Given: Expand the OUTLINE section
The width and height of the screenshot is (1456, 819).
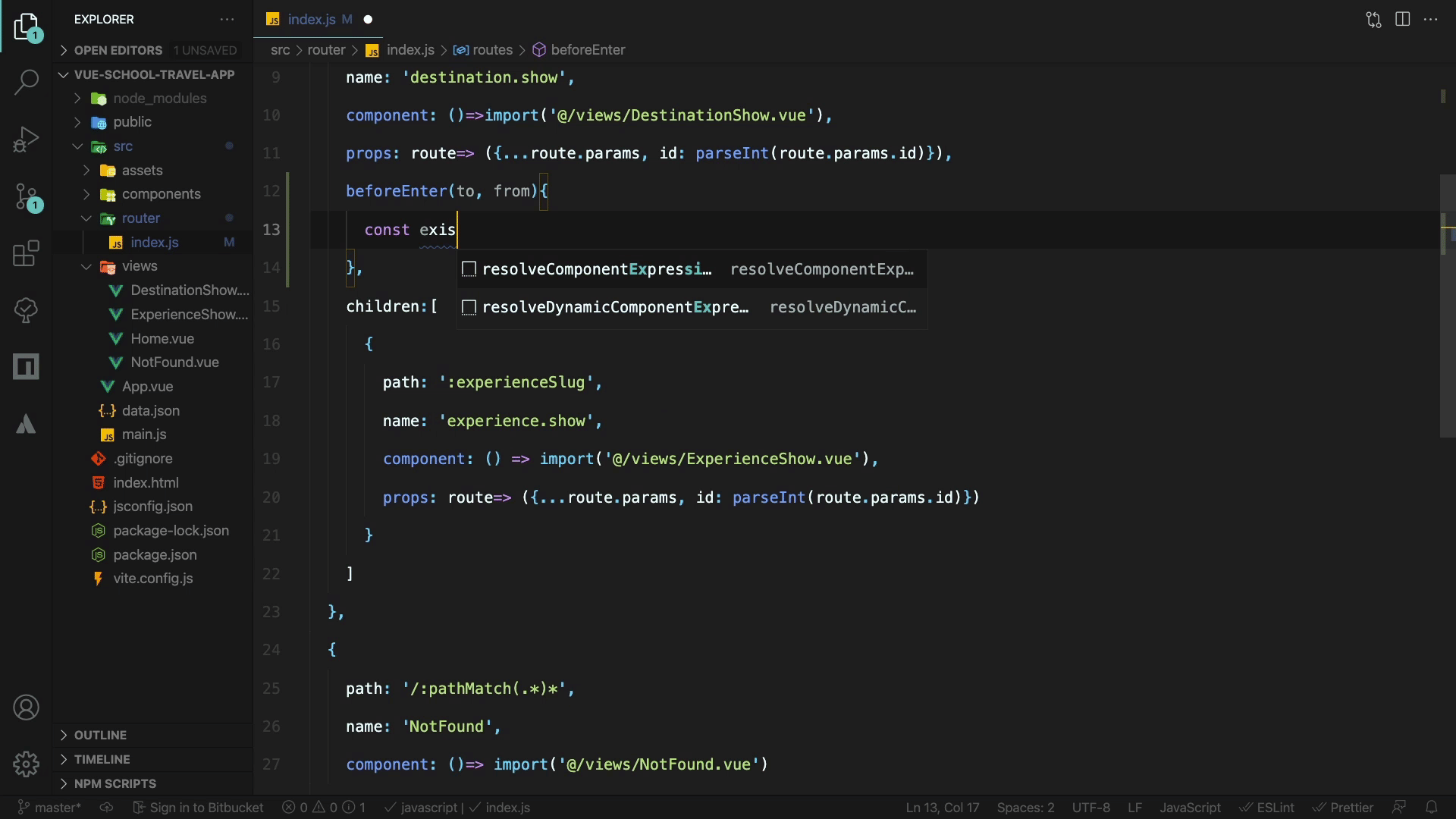Looking at the screenshot, I should pyautogui.click(x=100, y=735).
